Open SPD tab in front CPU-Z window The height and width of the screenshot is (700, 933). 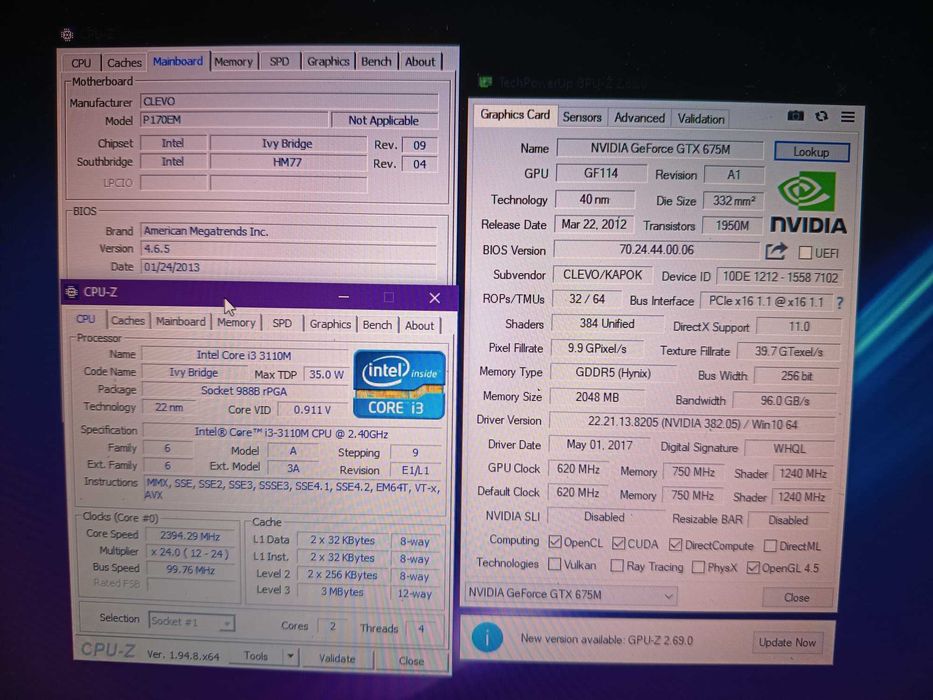click(x=282, y=323)
